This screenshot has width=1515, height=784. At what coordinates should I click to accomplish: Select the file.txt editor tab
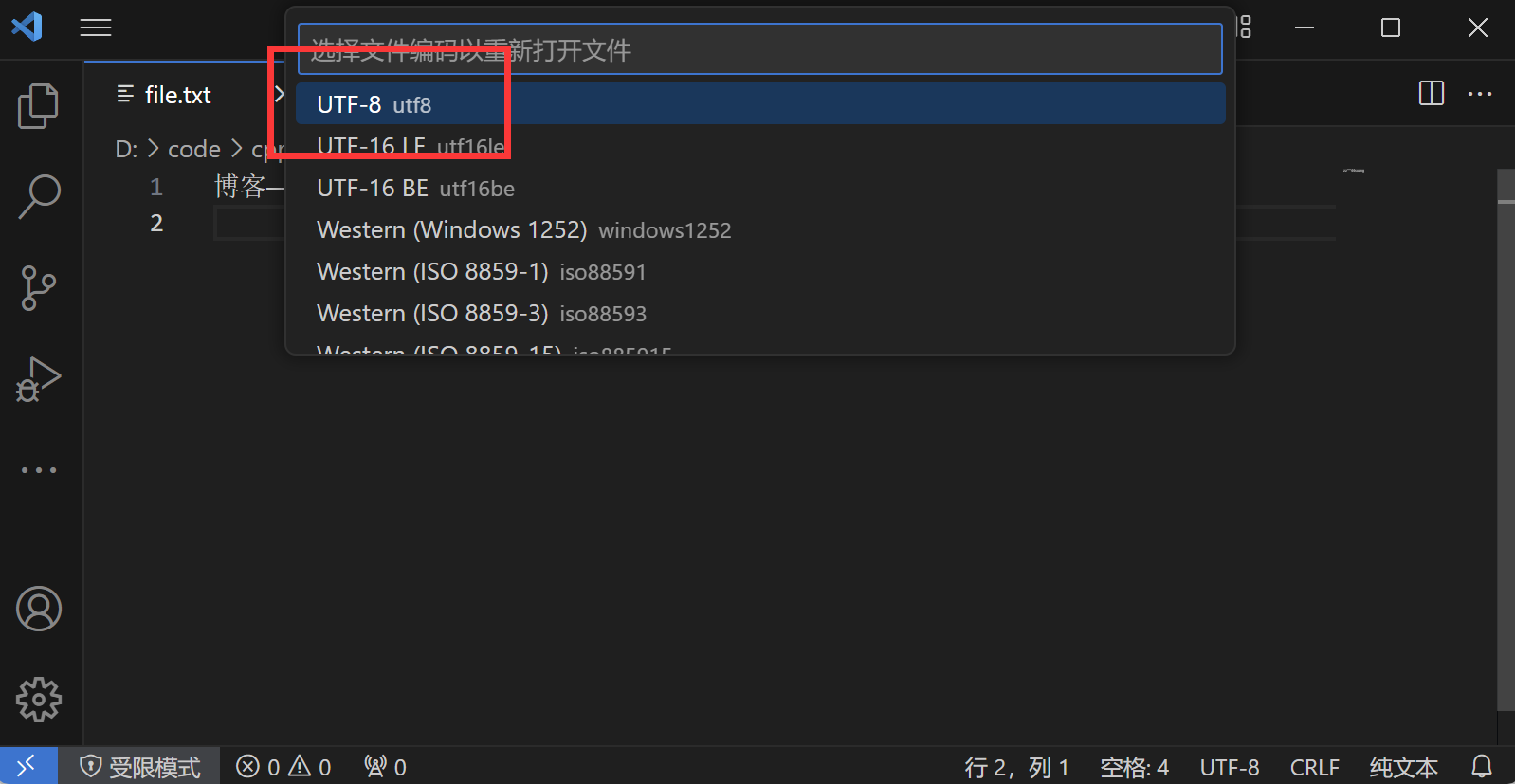pos(177,95)
